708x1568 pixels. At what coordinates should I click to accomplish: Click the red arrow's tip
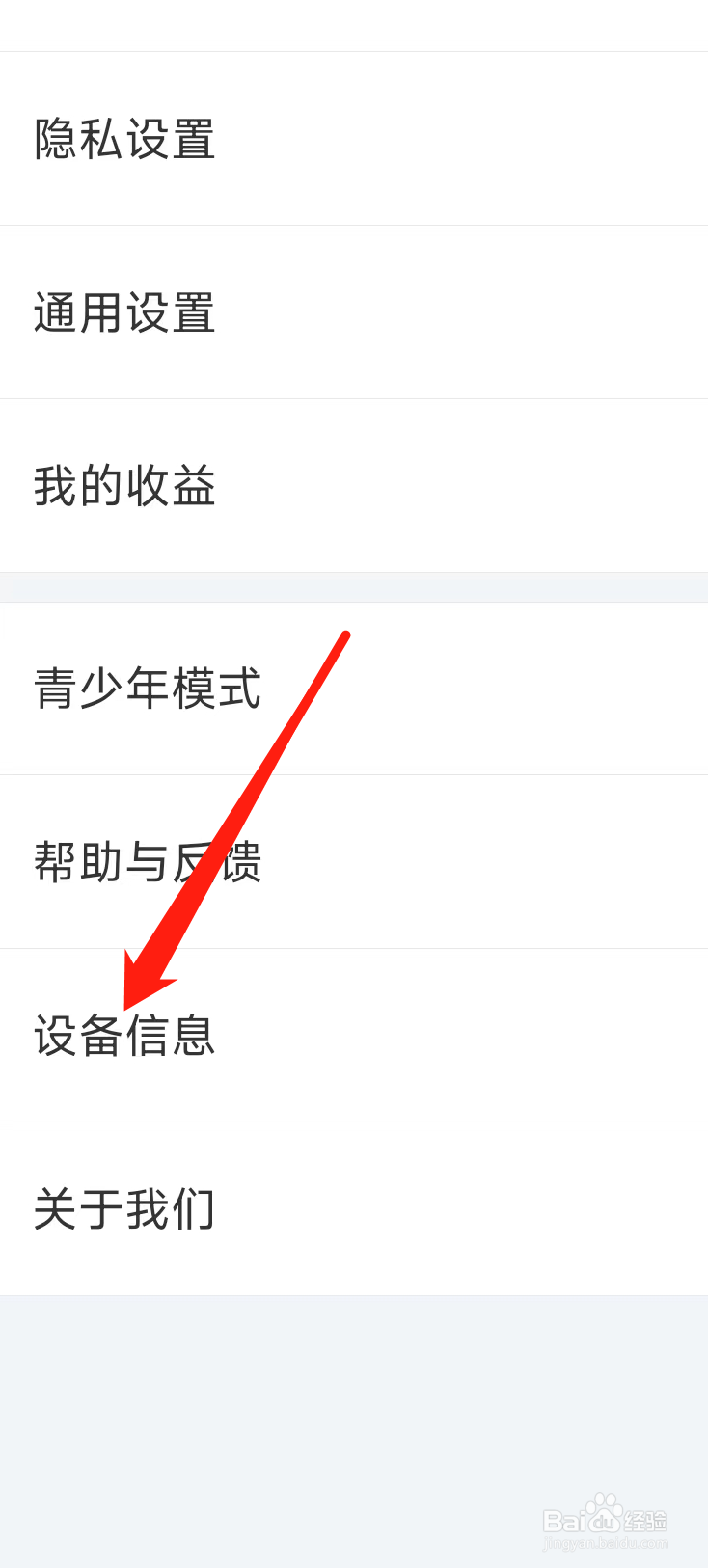(126, 1007)
